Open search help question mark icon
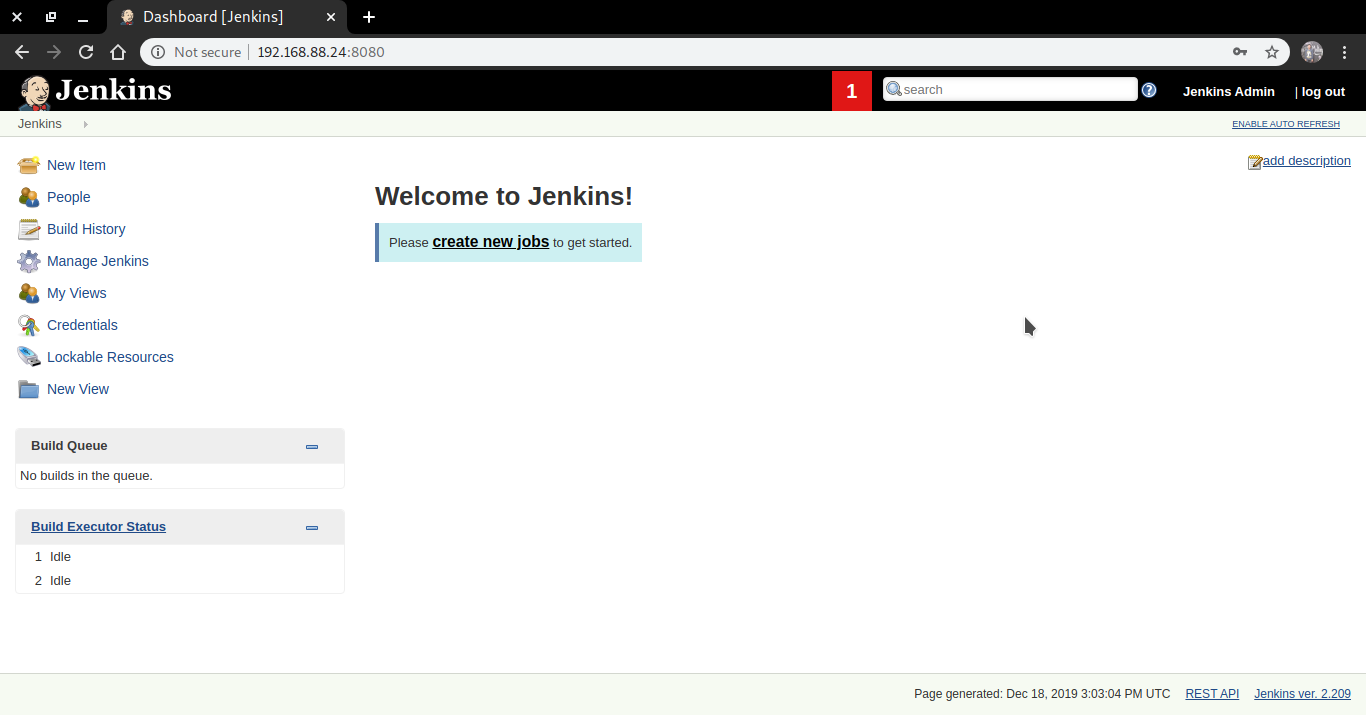Viewport: 1366px width, 715px height. click(x=1149, y=90)
